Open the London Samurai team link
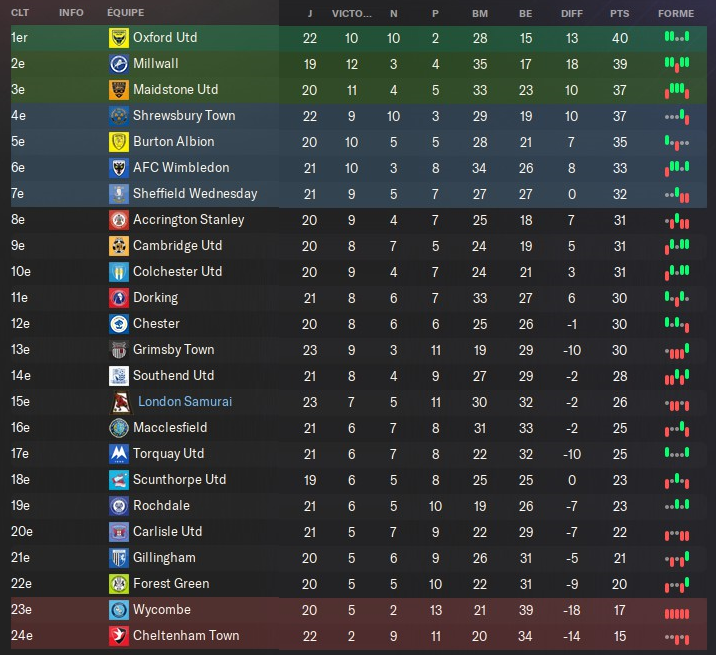716x655 pixels. coord(184,402)
